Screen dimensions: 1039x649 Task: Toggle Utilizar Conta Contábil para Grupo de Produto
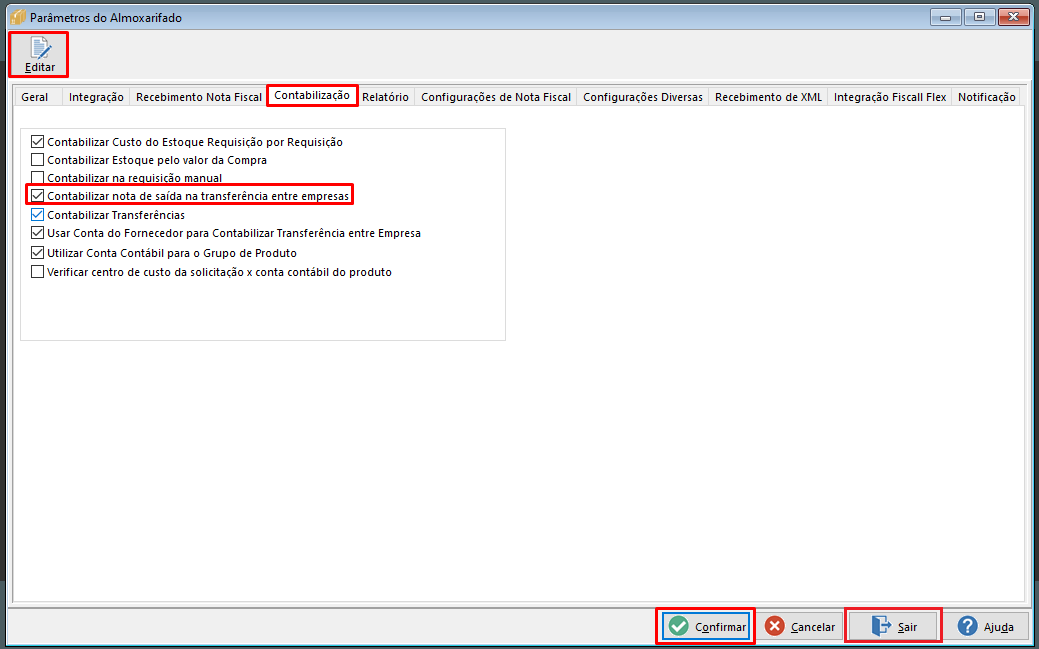pyautogui.click(x=38, y=253)
